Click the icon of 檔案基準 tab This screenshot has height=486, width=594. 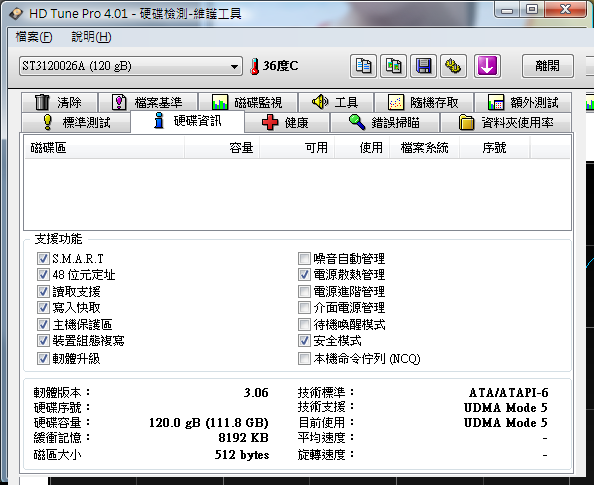click(x=119, y=102)
